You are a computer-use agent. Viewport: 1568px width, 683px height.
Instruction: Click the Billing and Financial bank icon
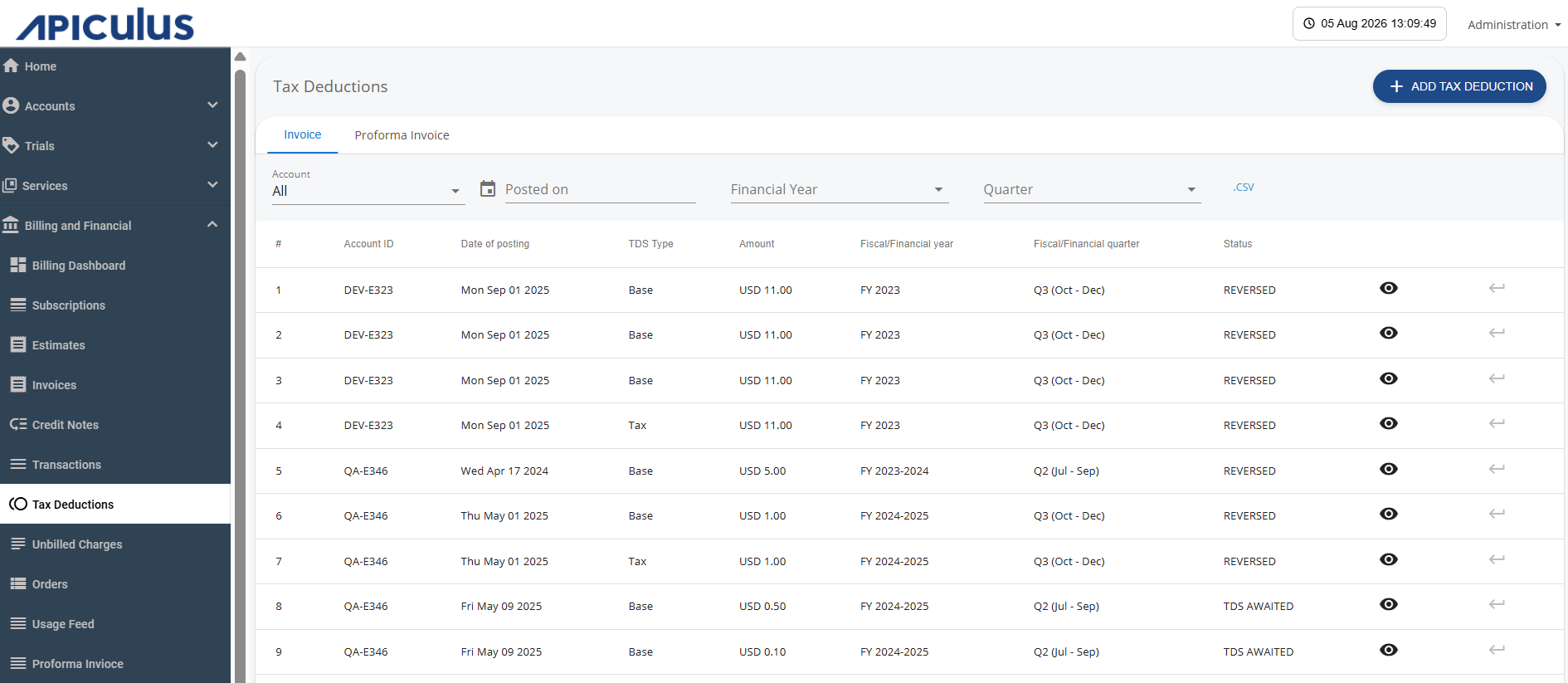[11, 225]
